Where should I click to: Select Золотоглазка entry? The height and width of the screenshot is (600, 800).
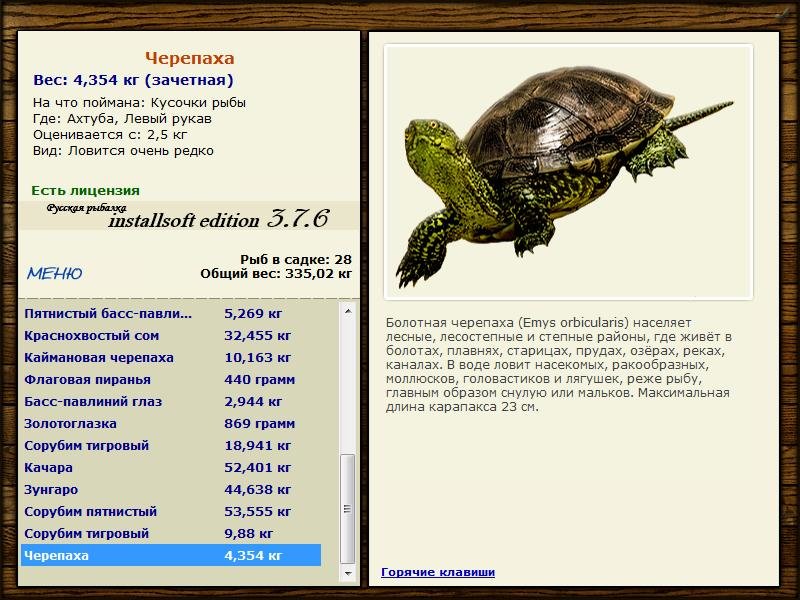click(171, 423)
